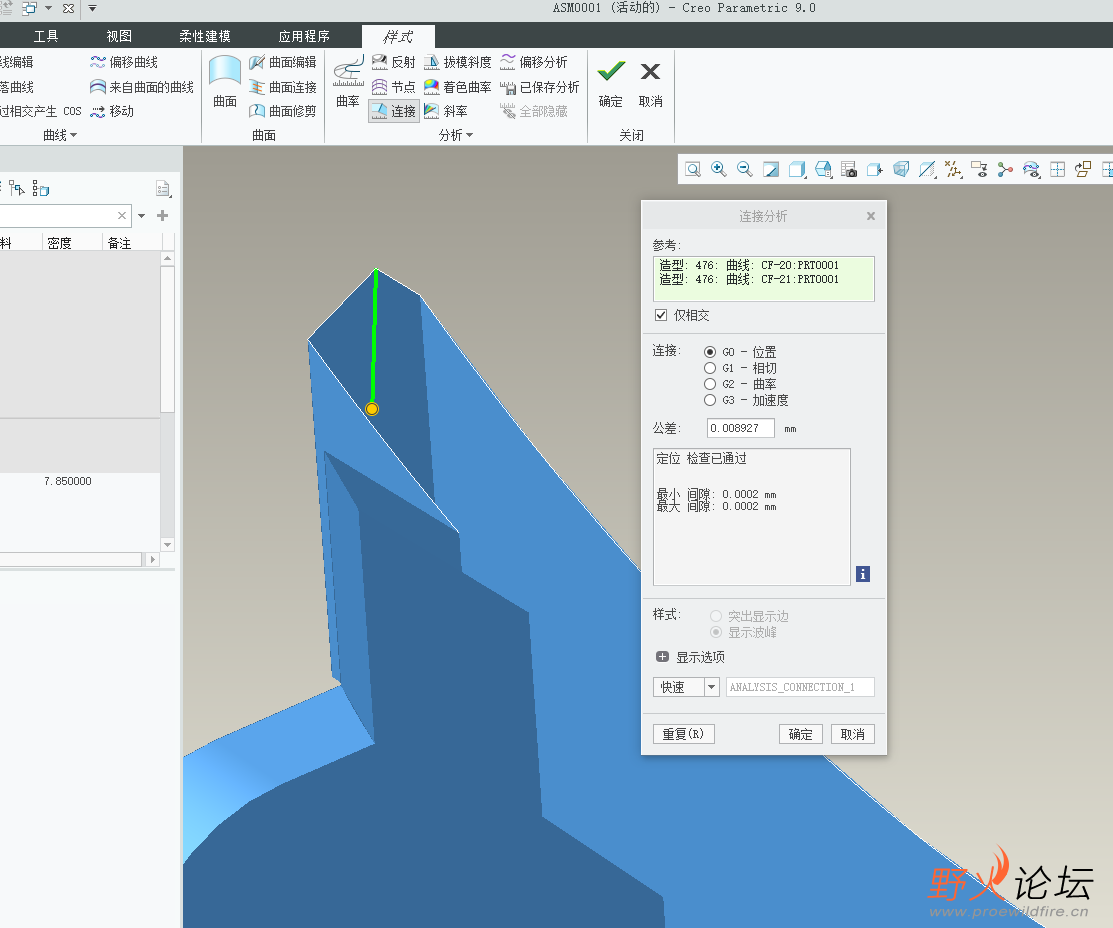Click 取消 in the 连接分析 dialog
This screenshot has height=928, width=1113.
pos(852,734)
